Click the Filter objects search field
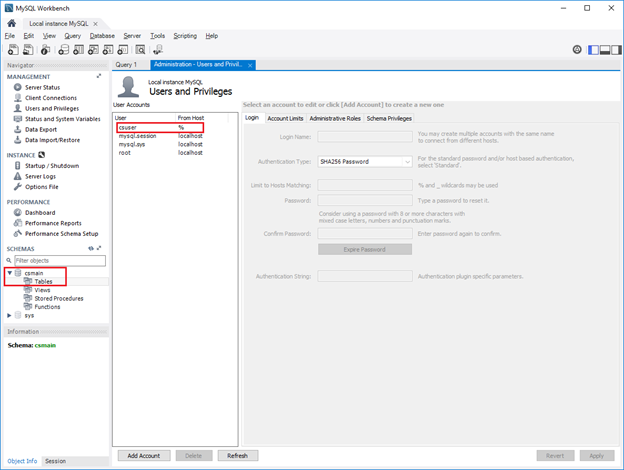Viewport: 624px width, 470px height. click(60, 261)
